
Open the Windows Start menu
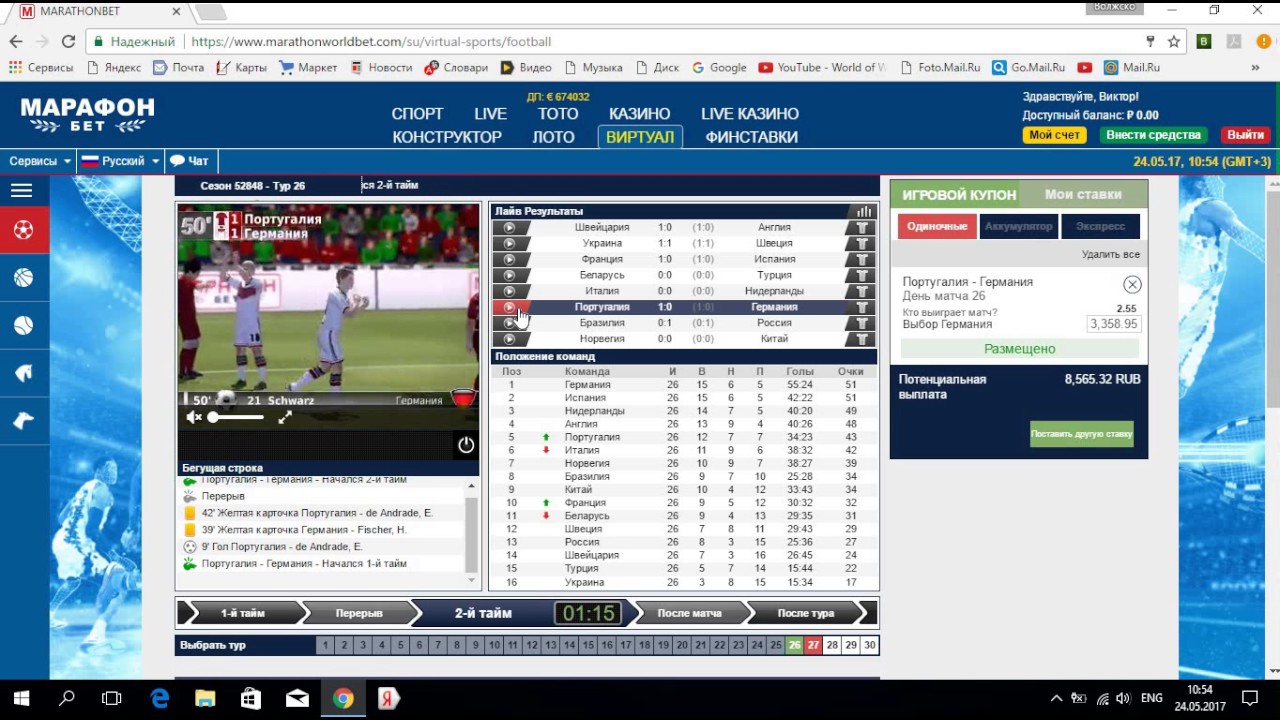point(22,698)
